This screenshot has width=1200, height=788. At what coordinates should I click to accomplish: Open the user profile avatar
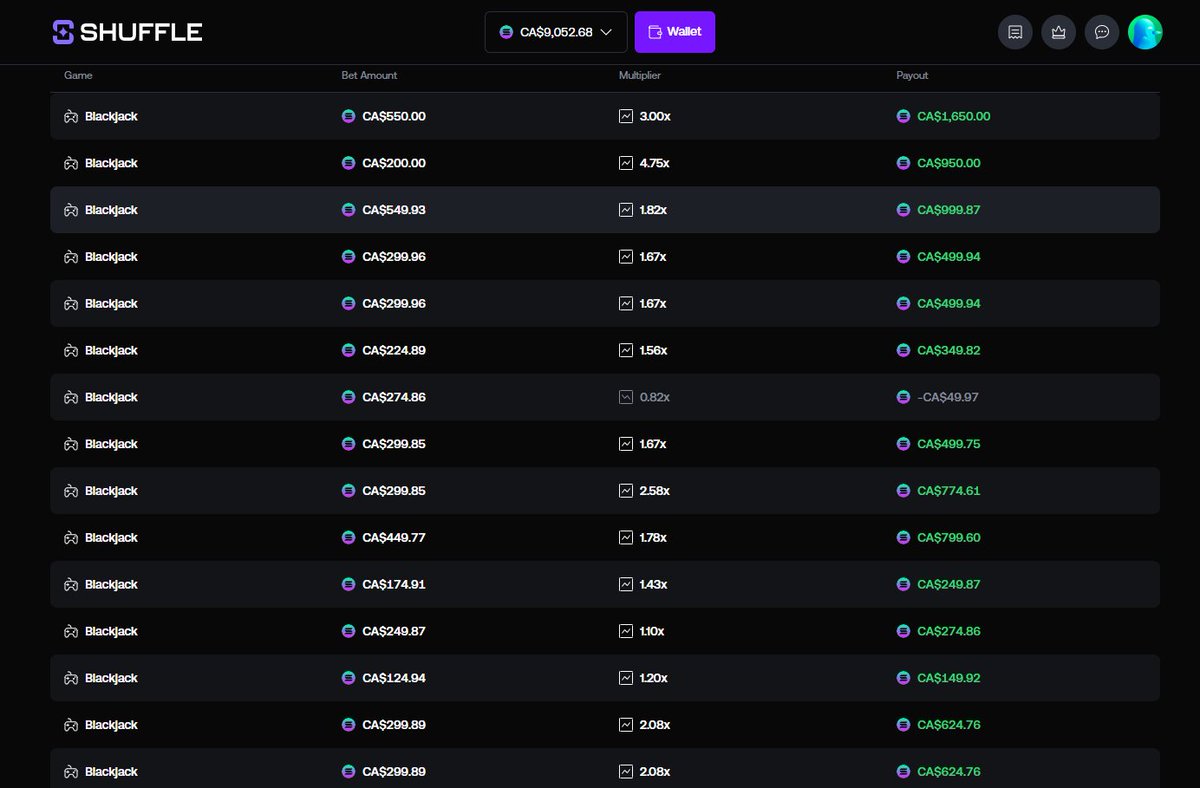[x=1145, y=32]
